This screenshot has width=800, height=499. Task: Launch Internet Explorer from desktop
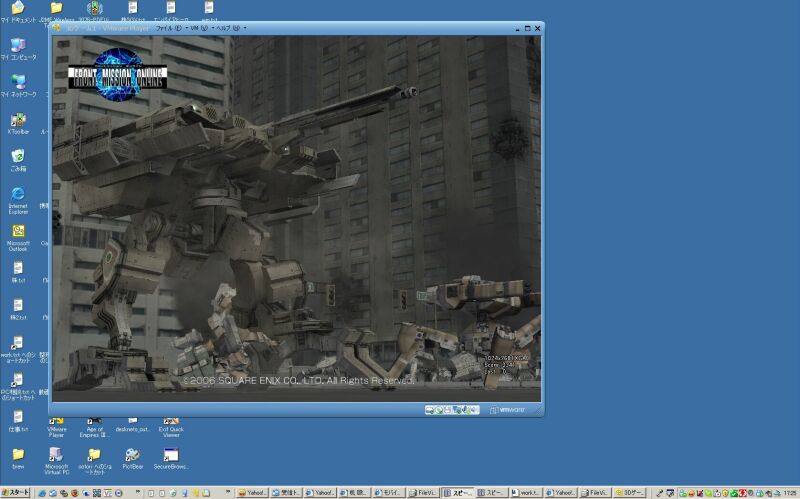18,199
